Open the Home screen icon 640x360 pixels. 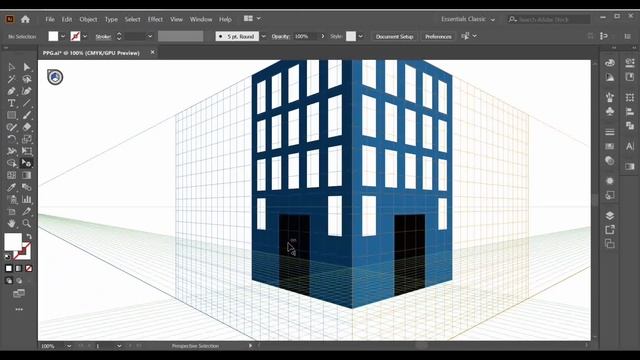(25, 19)
